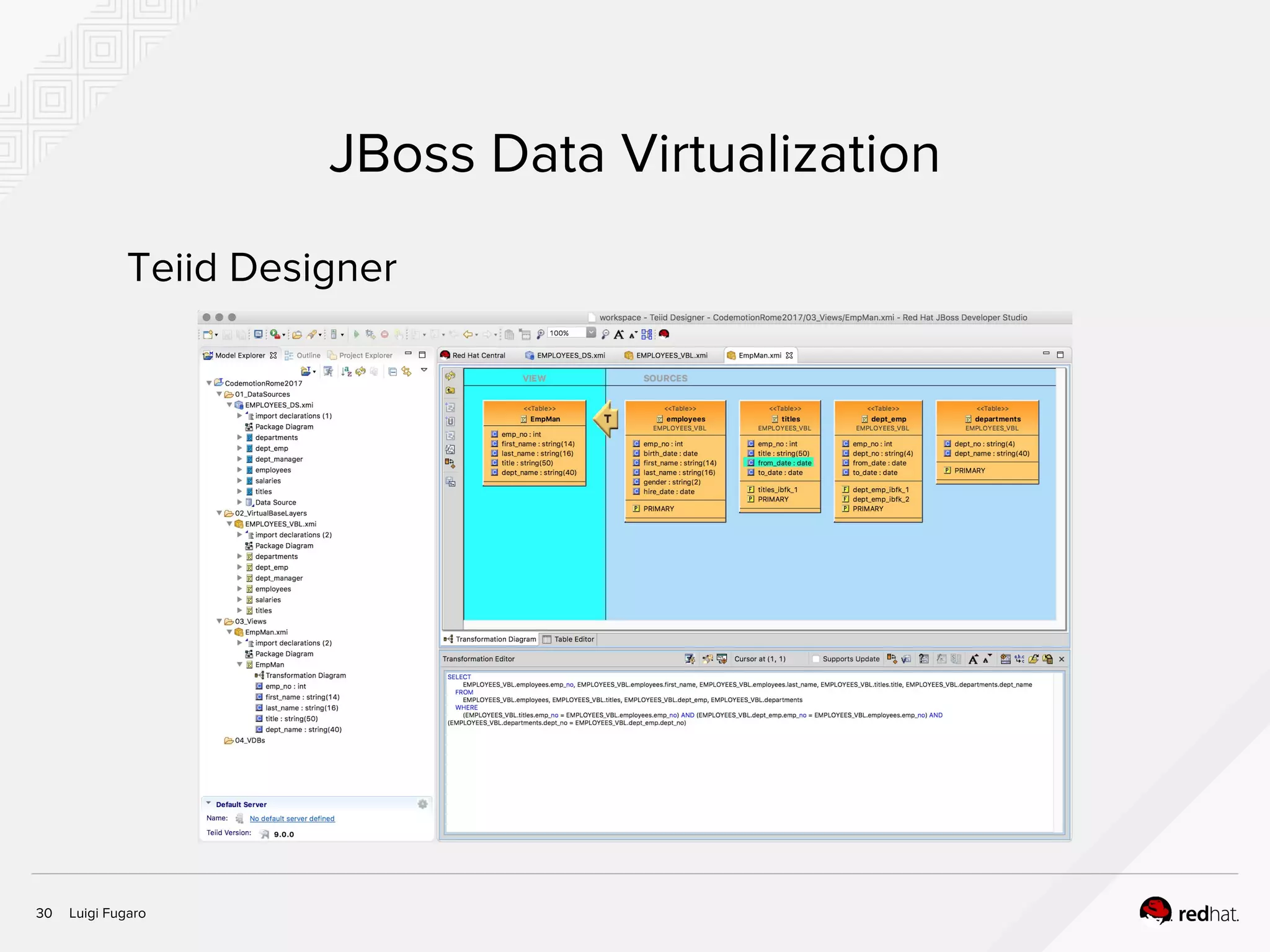
Task: Click Link with Editor icon in Model Explorer
Action: pos(407,371)
